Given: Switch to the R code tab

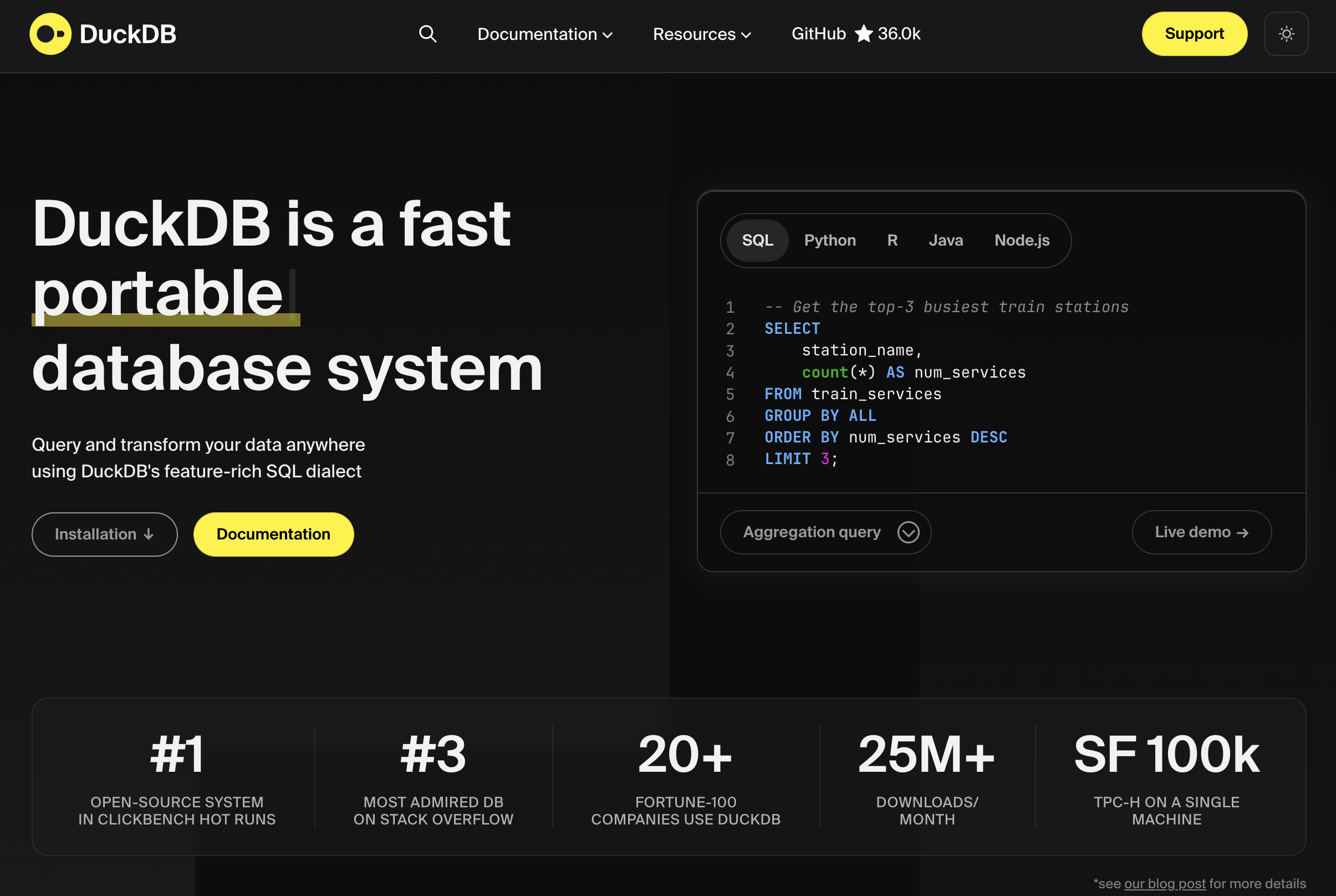Looking at the screenshot, I should 892,240.
